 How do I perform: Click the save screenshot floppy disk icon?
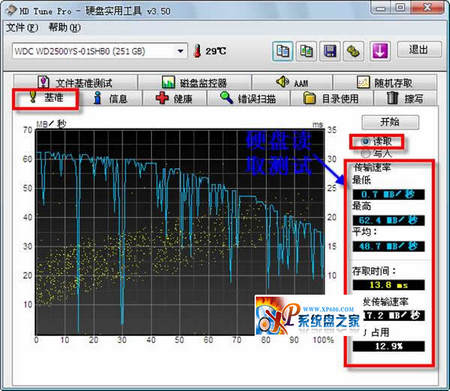click(330, 51)
